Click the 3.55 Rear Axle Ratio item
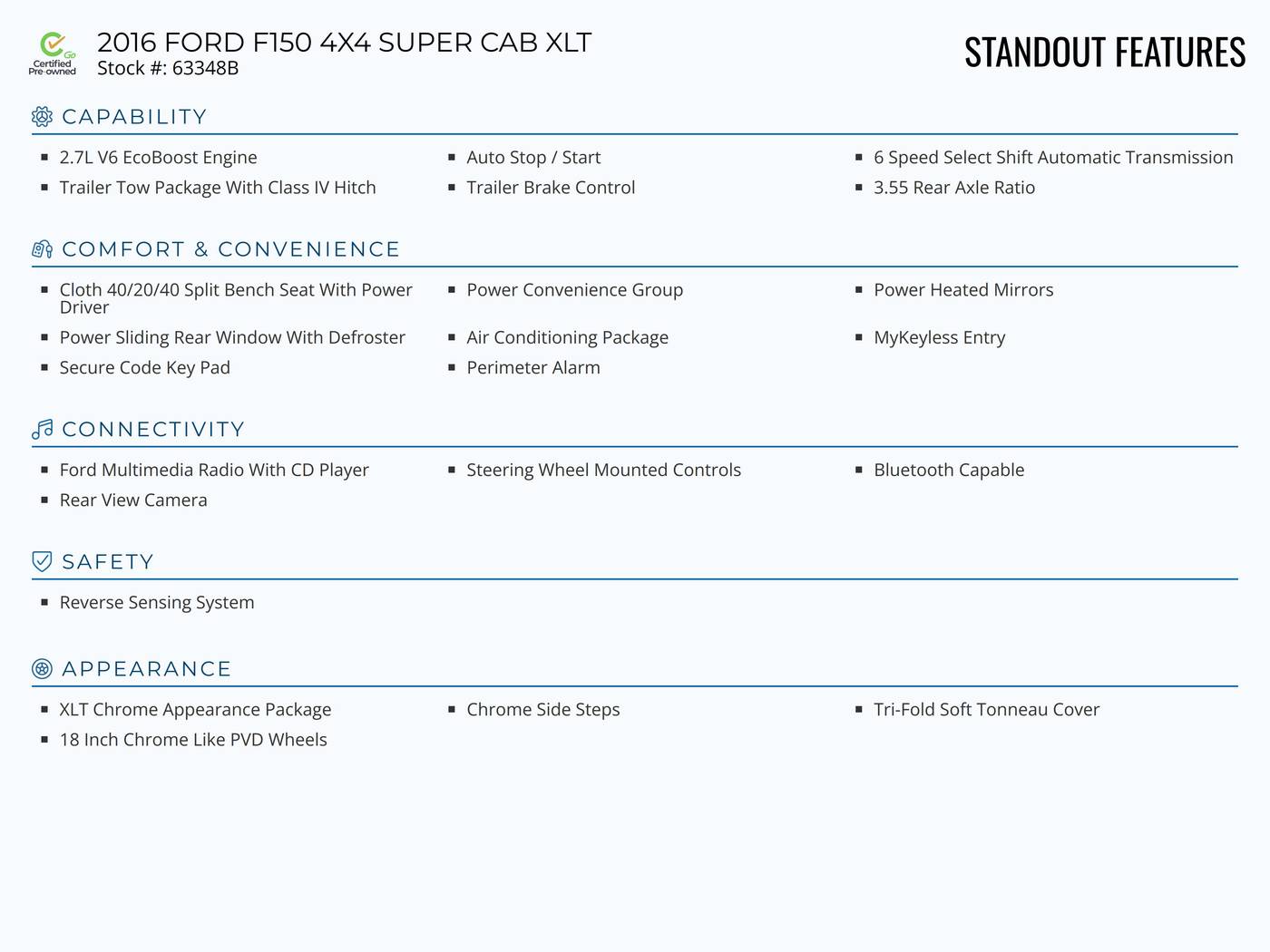This screenshot has width=1270, height=952. click(x=954, y=188)
